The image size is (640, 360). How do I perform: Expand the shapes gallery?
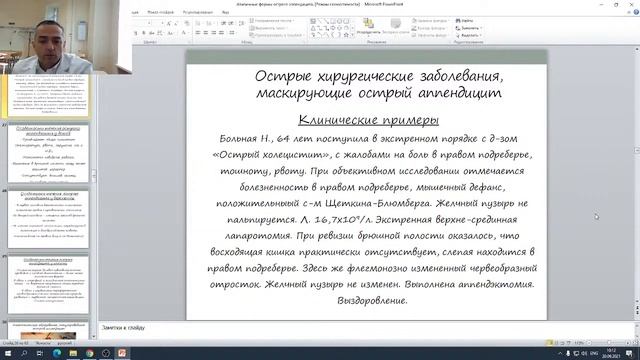pos(352,36)
